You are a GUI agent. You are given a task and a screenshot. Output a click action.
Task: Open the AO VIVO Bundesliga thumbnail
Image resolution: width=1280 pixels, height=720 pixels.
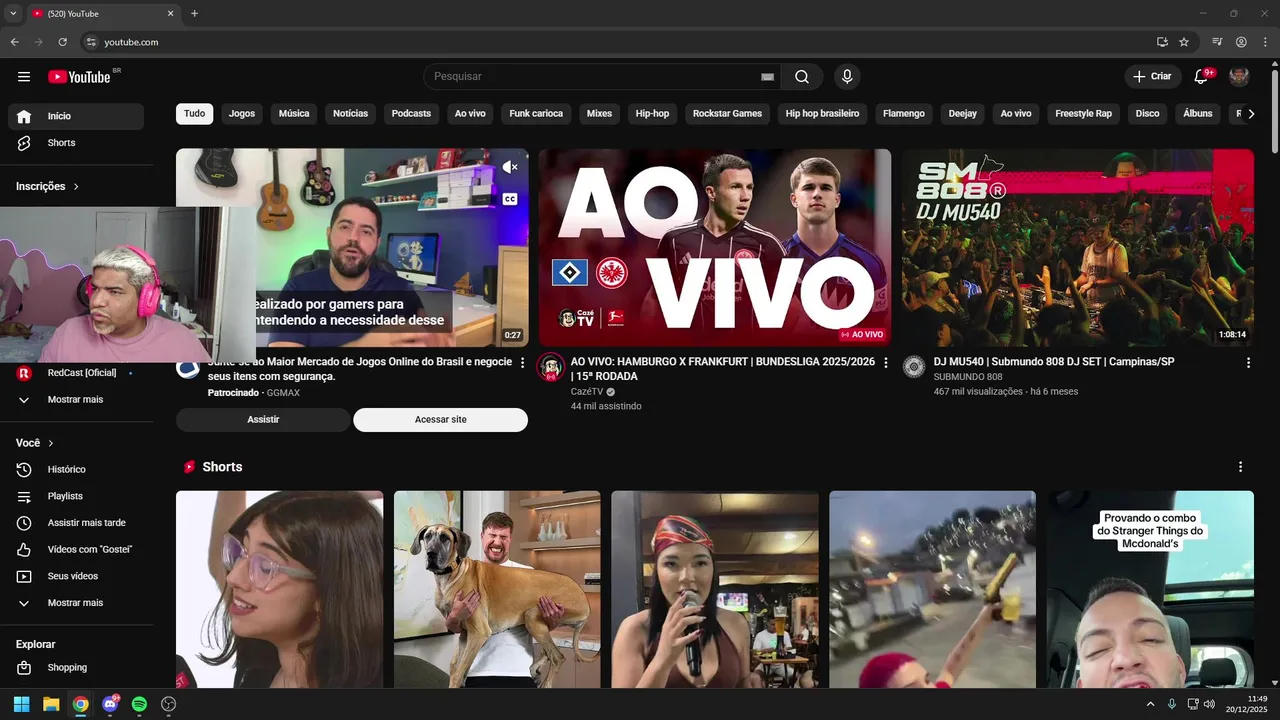click(715, 248)
